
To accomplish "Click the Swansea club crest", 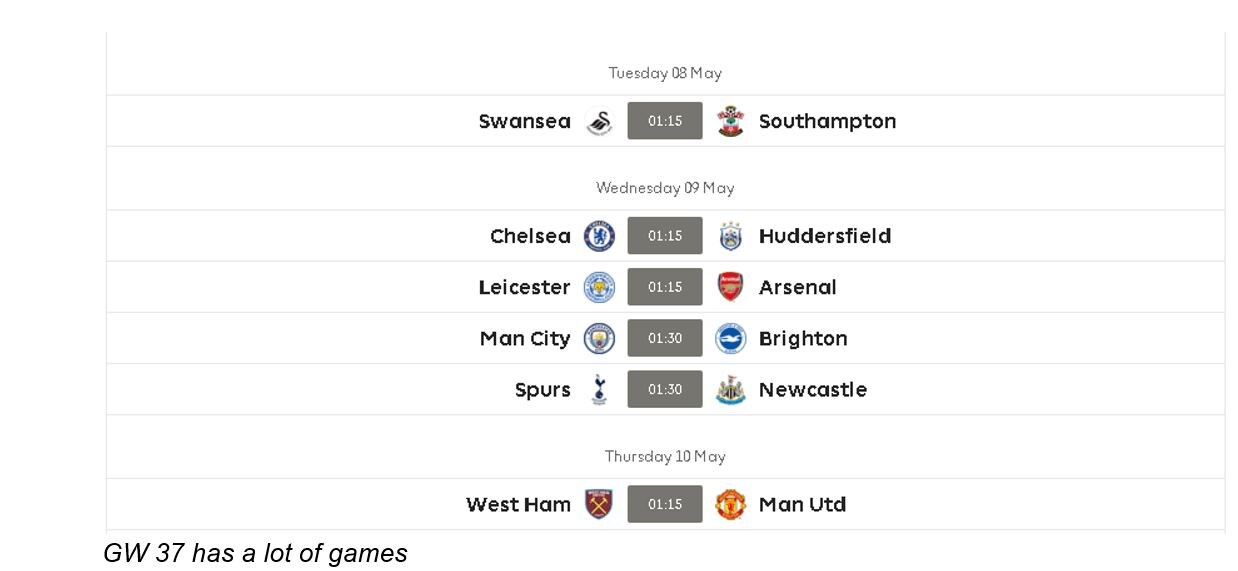I will pos(599,121).
